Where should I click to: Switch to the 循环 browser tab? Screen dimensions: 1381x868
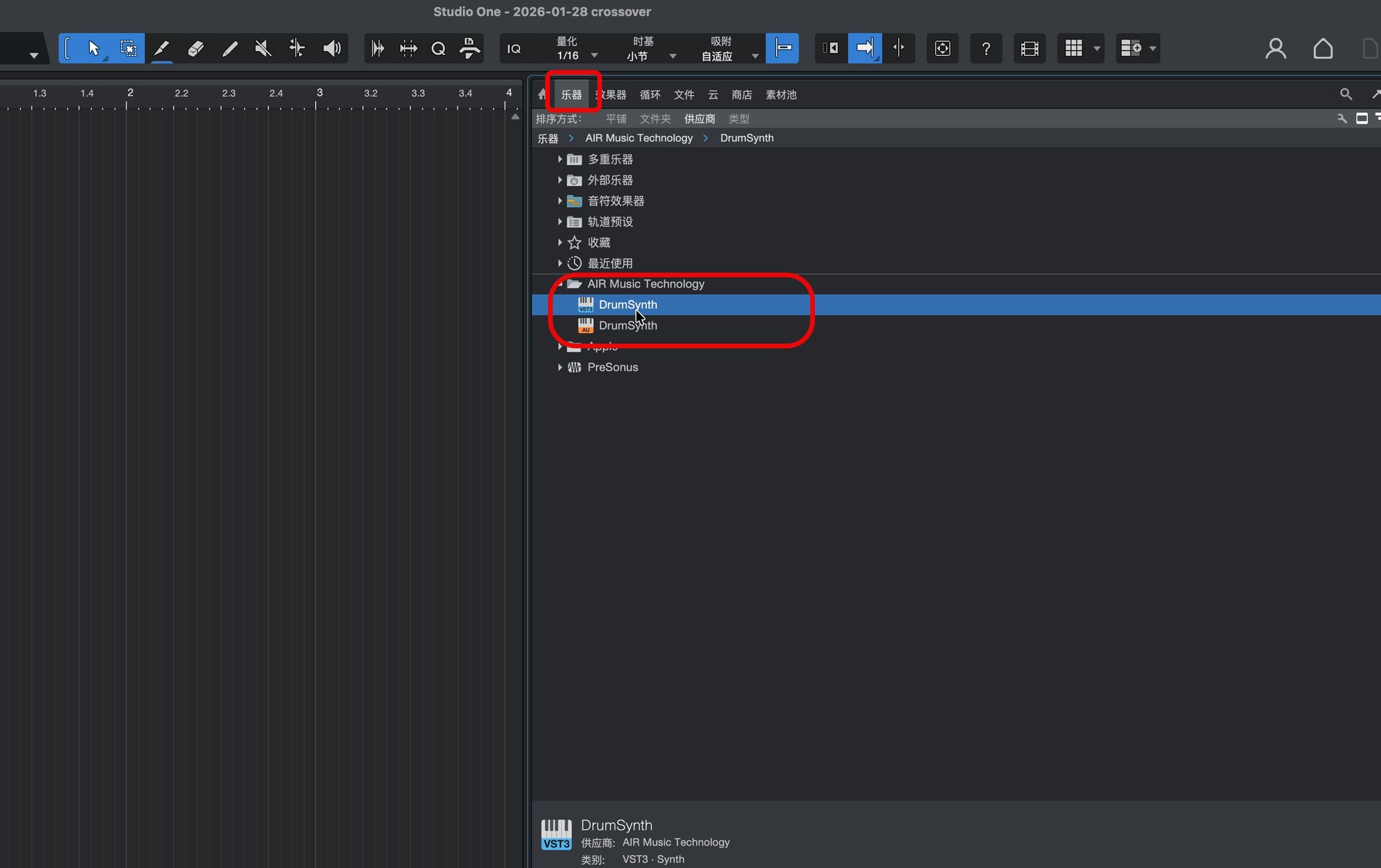650,95
